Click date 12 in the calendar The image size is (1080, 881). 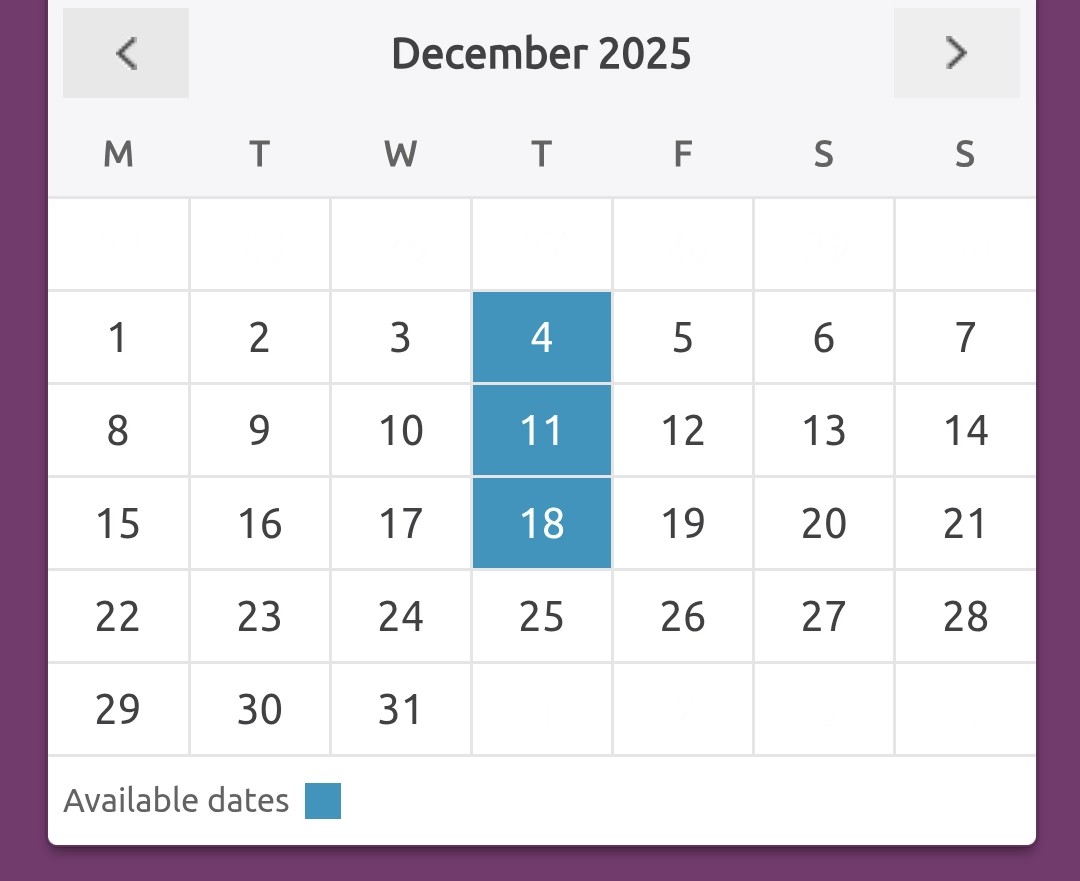[683, 431]
